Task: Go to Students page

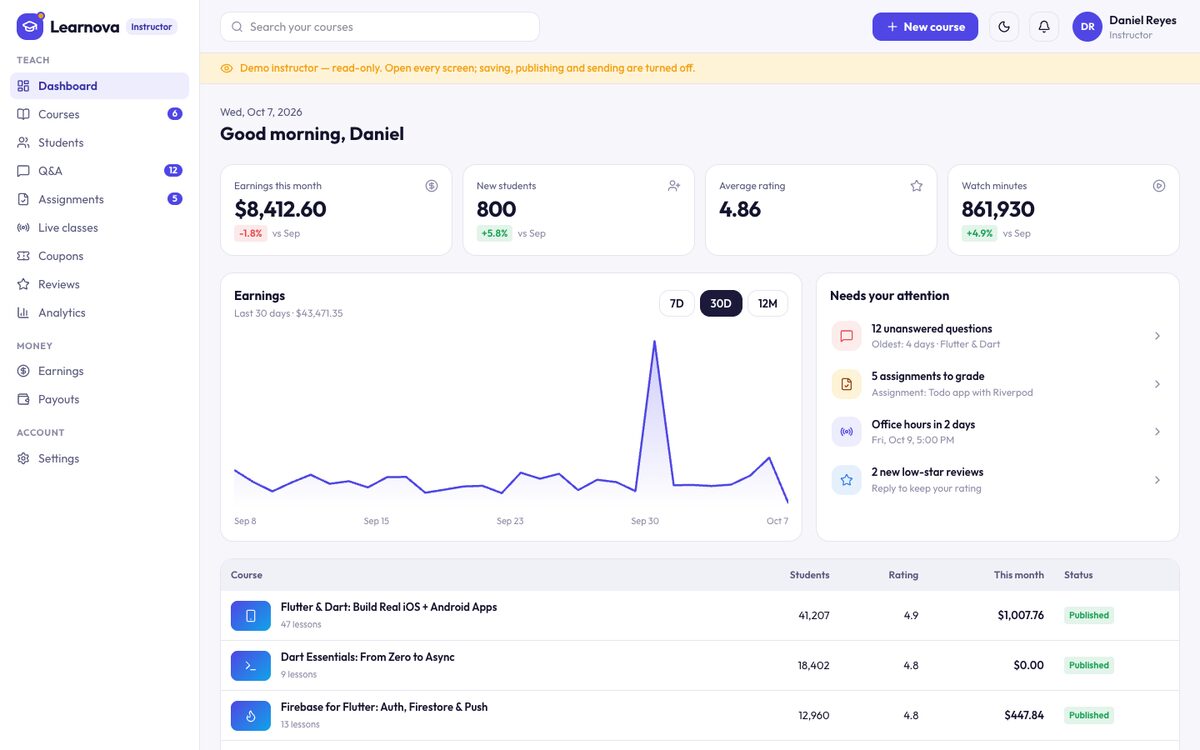Action: click(x=99, y=143)
